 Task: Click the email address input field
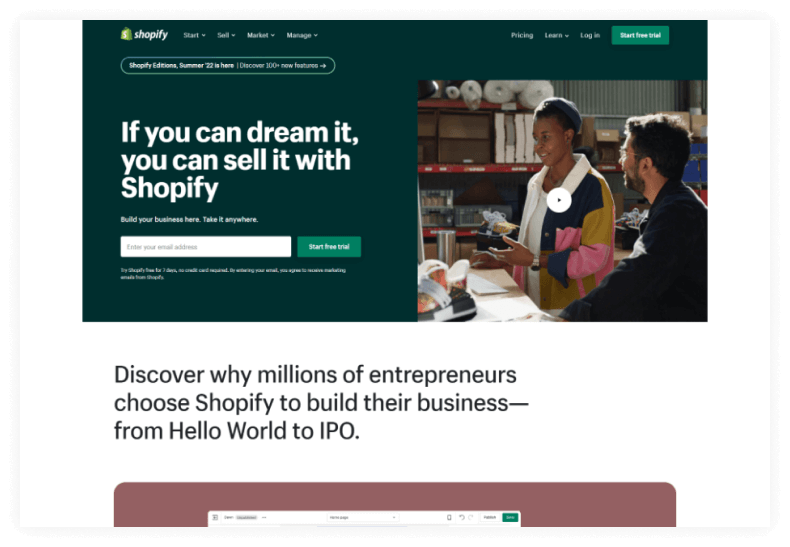206,247
